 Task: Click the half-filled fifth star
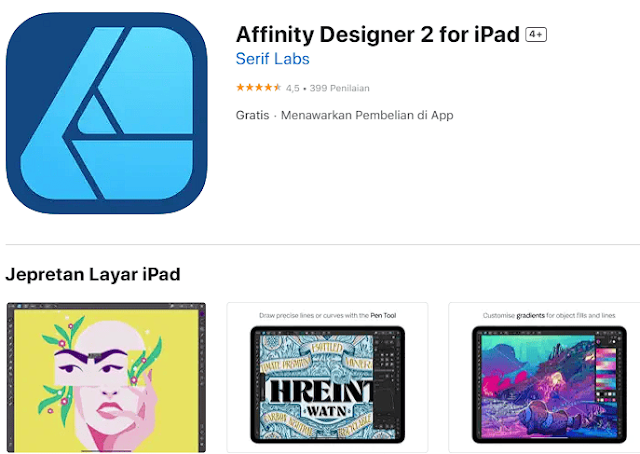pyautogui.click(x=277, y=87)
